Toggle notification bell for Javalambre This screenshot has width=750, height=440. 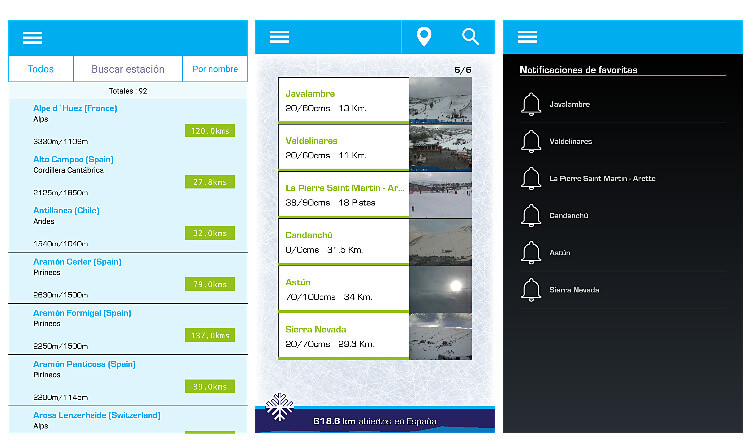(531, 104)
